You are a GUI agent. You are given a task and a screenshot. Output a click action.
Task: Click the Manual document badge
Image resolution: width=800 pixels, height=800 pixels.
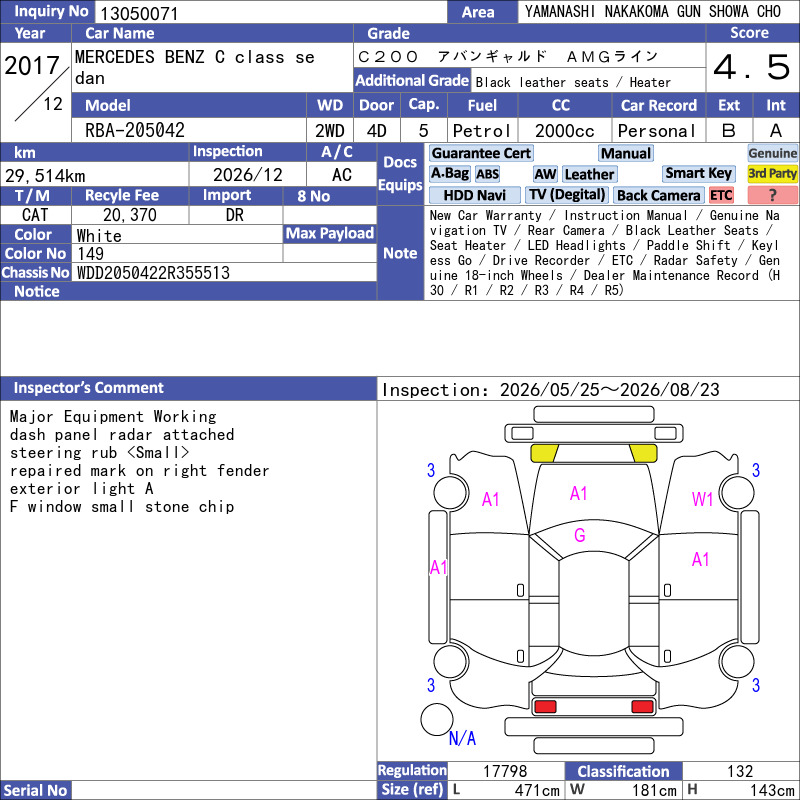626,153
